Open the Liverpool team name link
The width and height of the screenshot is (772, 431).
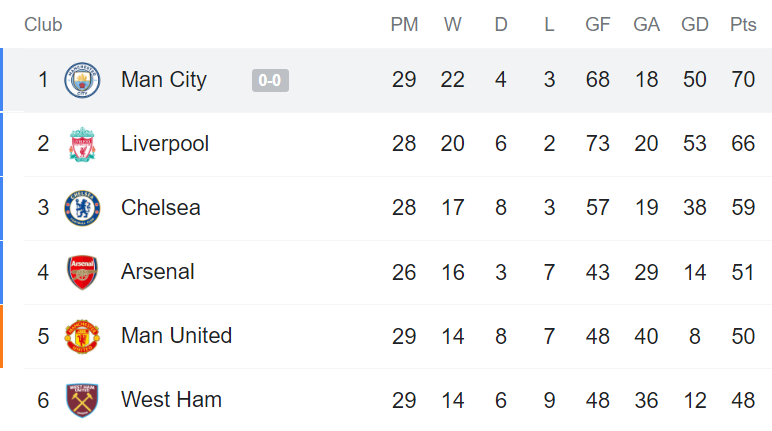coord(165,144)
